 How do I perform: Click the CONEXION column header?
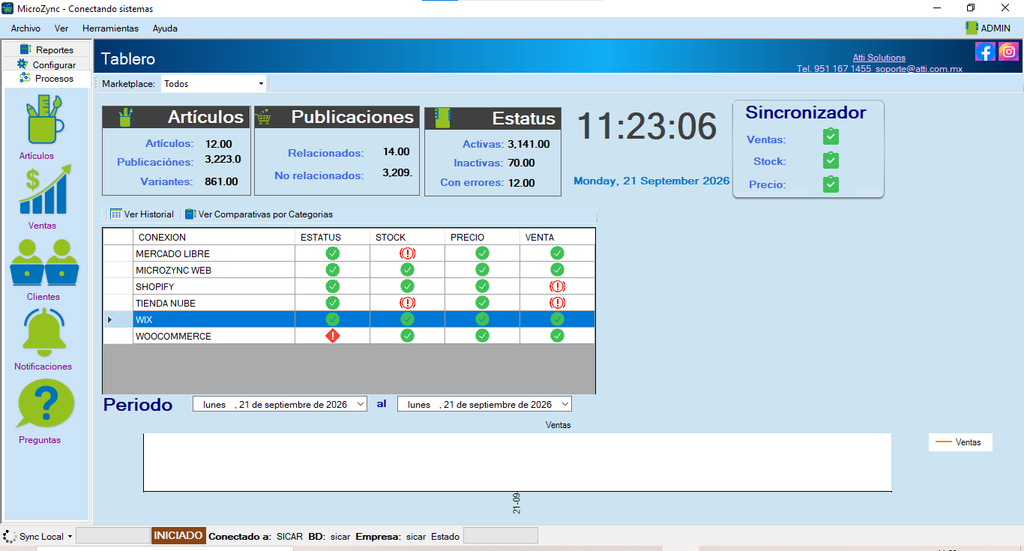pyautogui.click(x=214, y=237)
